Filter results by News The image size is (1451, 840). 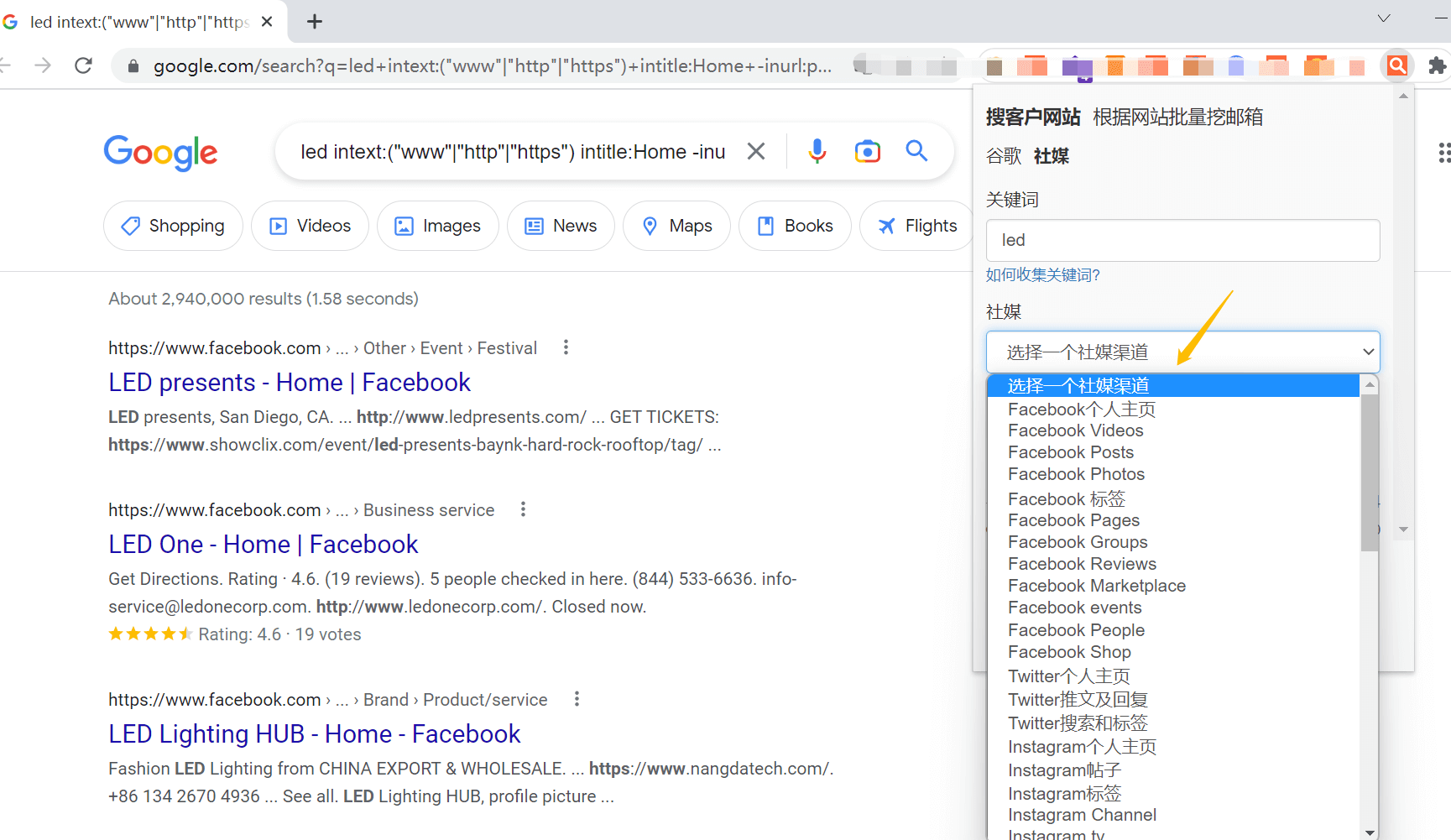tap(561, 226)
